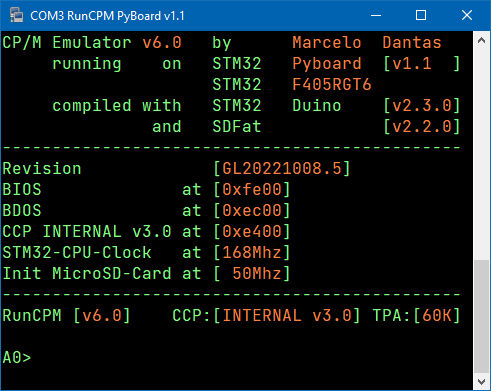Click the A0> command prompt
Screen dimensions: 491x391
point(17,358)
